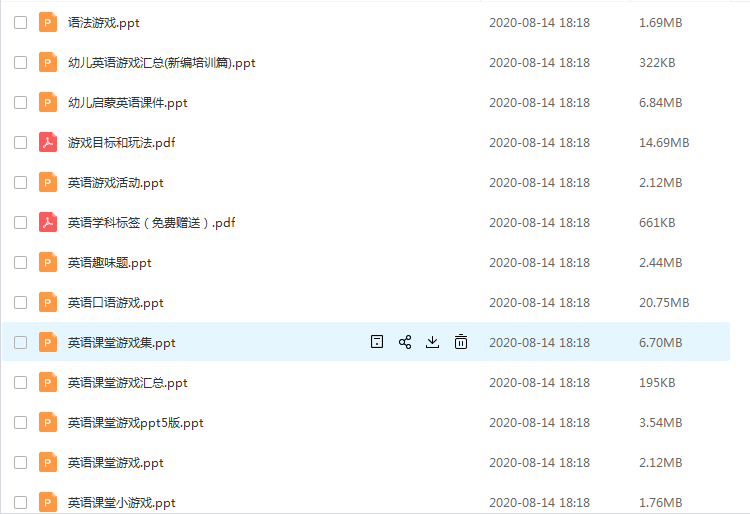Screen dimensions: 750x514
Task: Open file 英语游戏活动.ppt
Action: (115, 183)
